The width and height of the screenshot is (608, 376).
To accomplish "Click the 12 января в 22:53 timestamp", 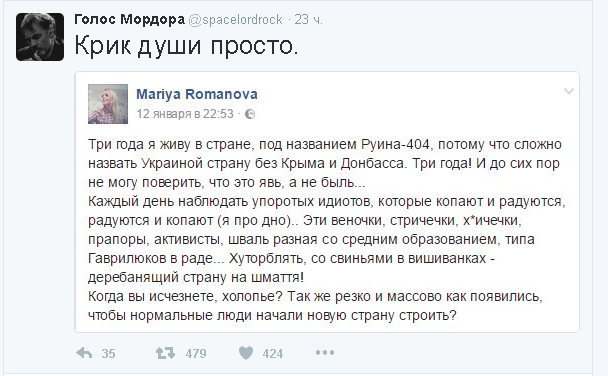I will tap(185, 114).
